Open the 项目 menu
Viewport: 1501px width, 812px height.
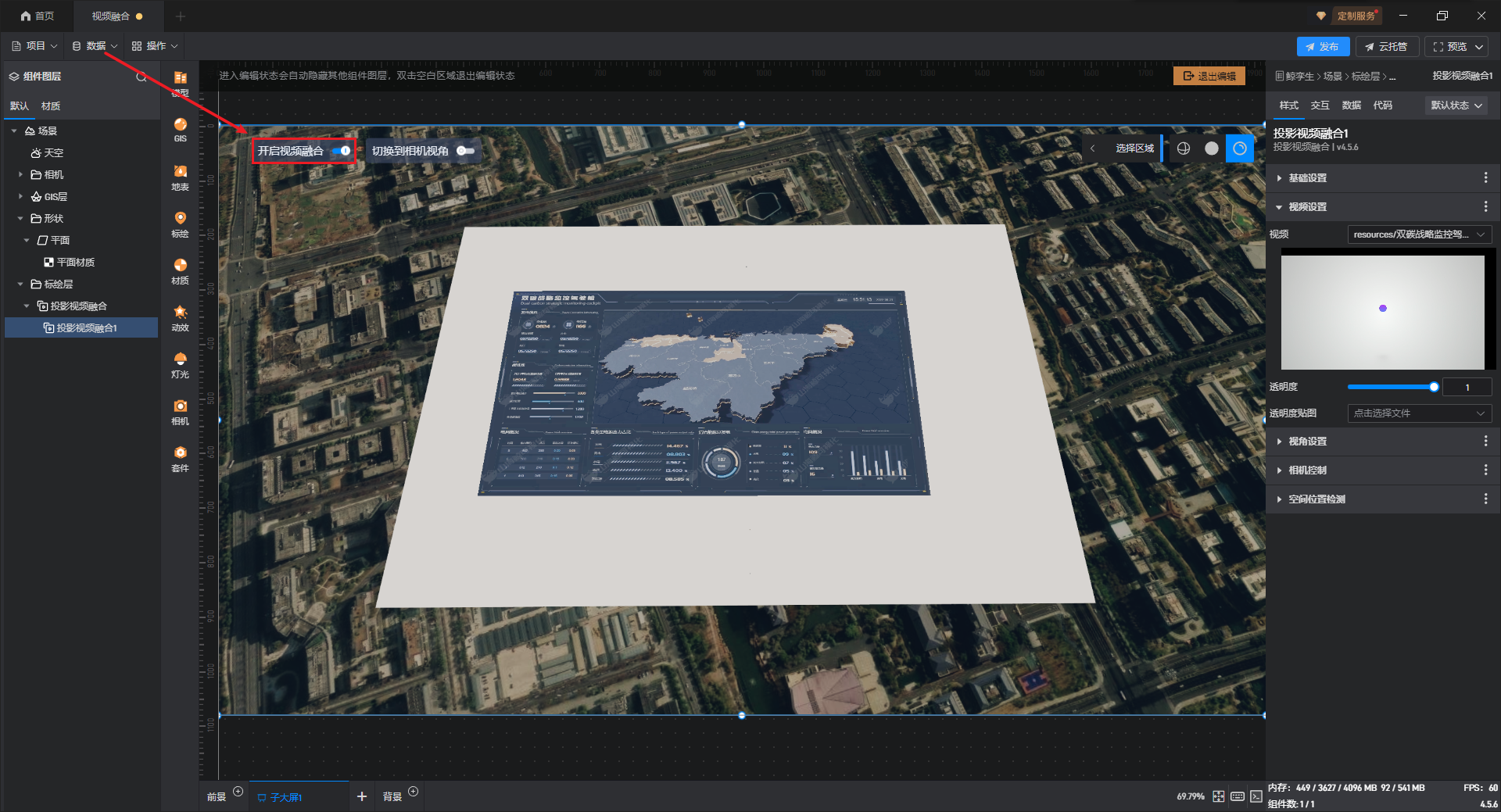[34, 46]
